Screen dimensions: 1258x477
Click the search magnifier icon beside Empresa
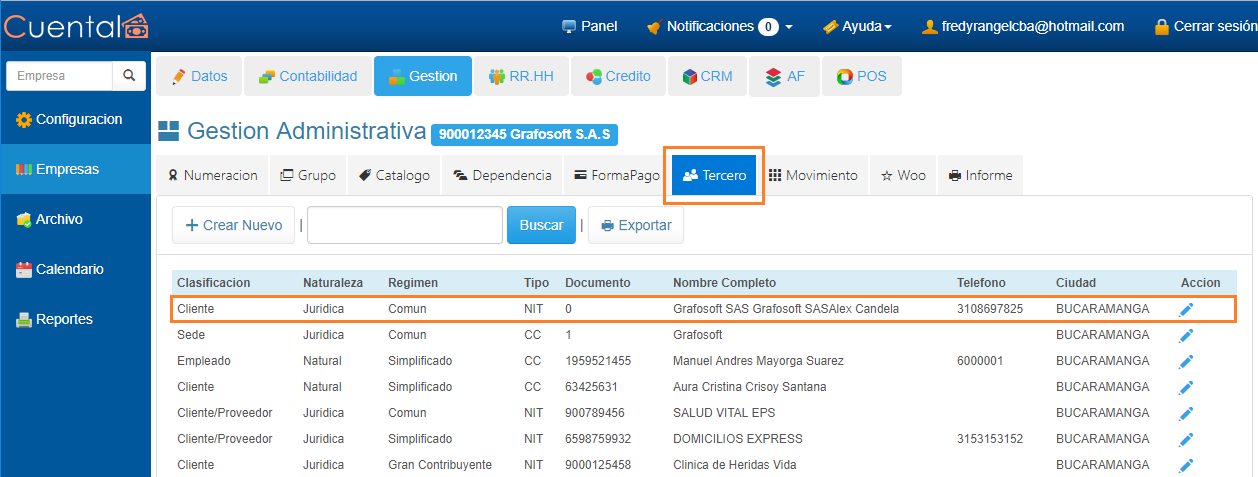pyautogui.click(x=128, y=76)
